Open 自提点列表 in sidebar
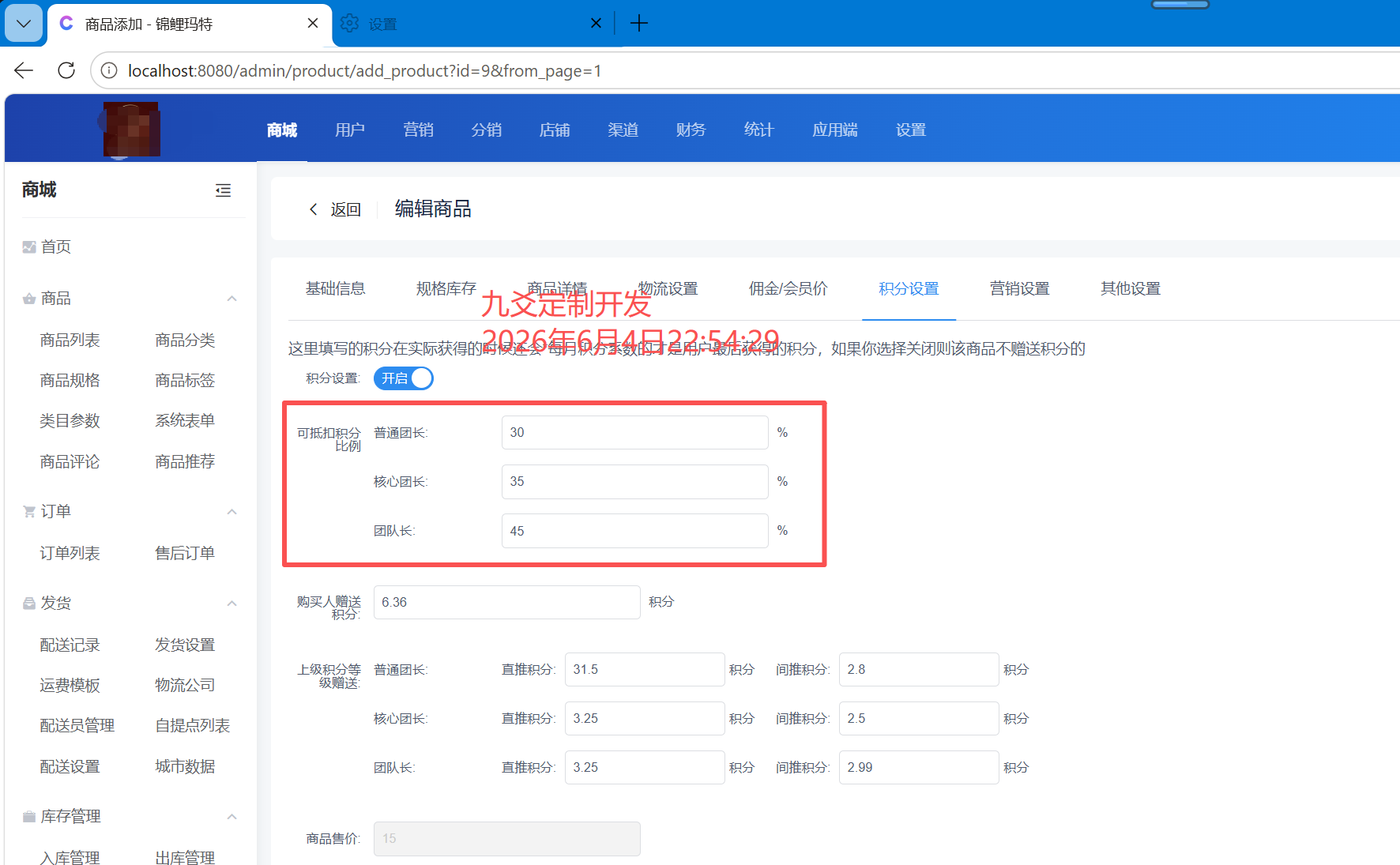Screen dimensions: 1400x865 pyautogui.click(x=193, y=725)
